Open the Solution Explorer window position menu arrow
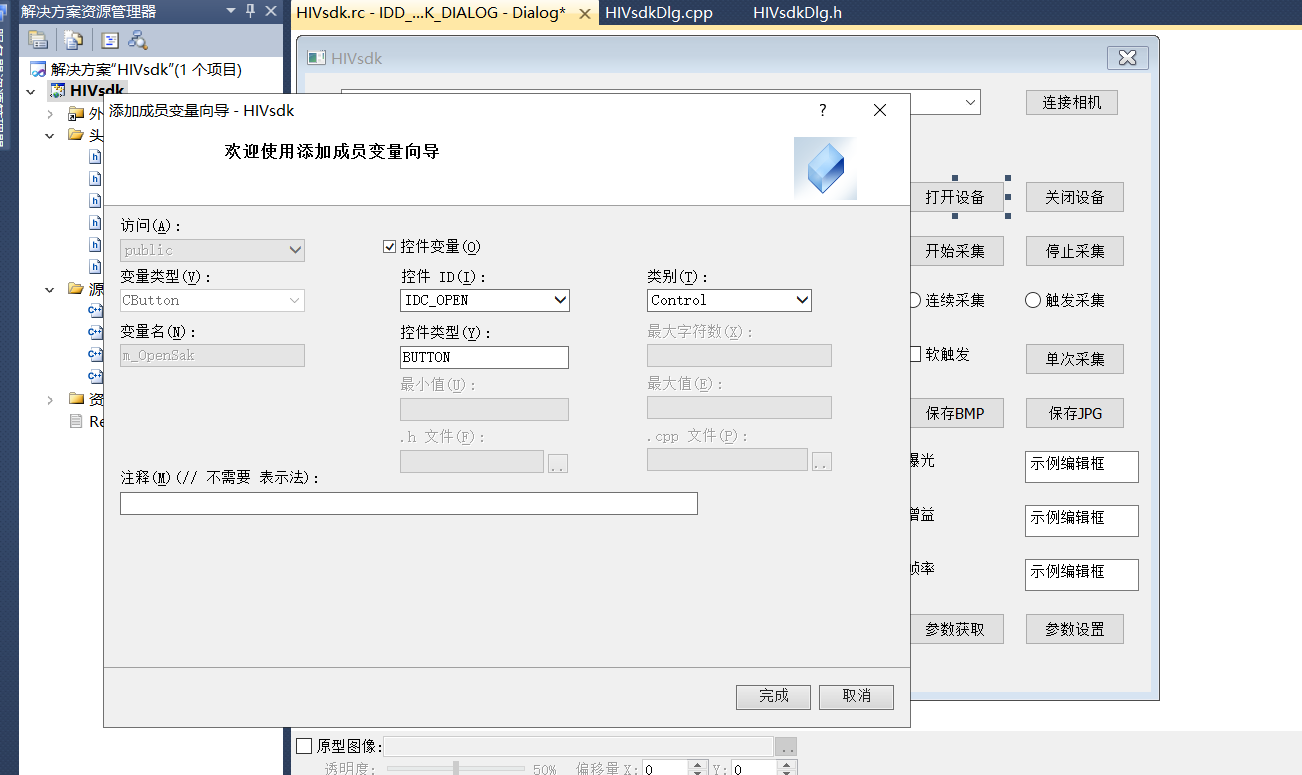Image resolution: width=1302 pixels, height=775 pixels. click(231, 11)
